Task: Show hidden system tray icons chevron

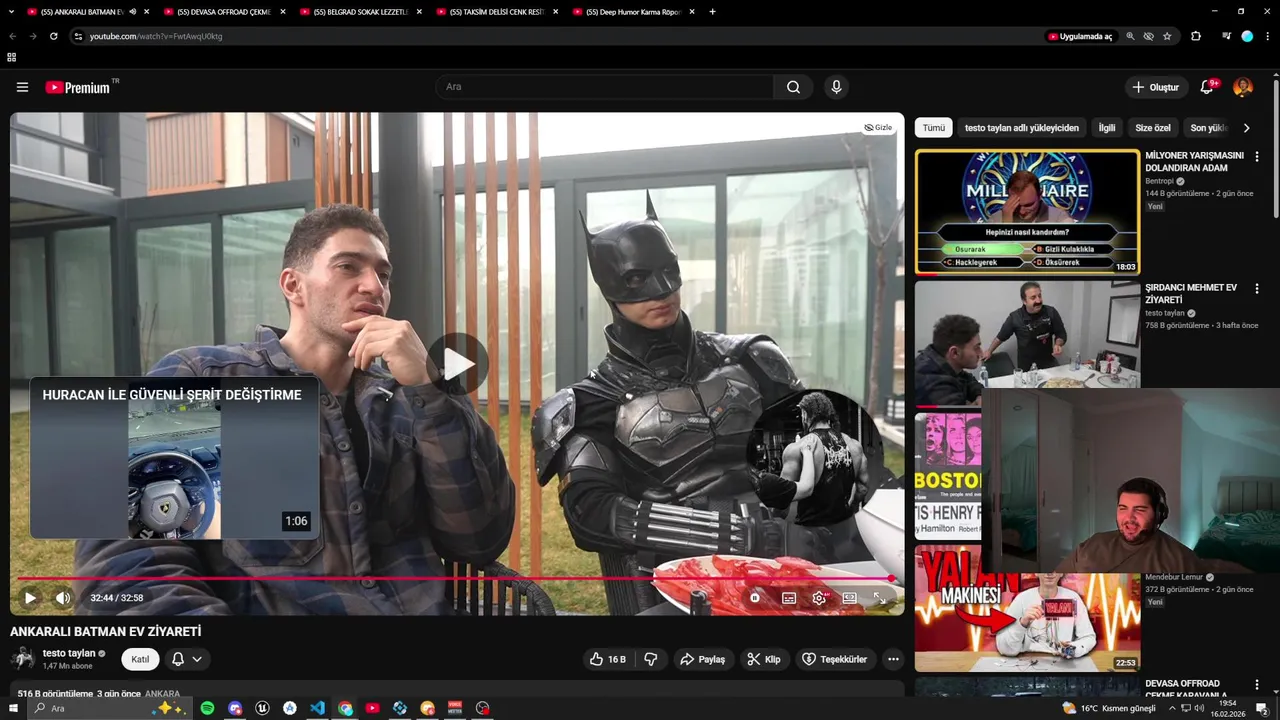Action: coord(1172,708)
